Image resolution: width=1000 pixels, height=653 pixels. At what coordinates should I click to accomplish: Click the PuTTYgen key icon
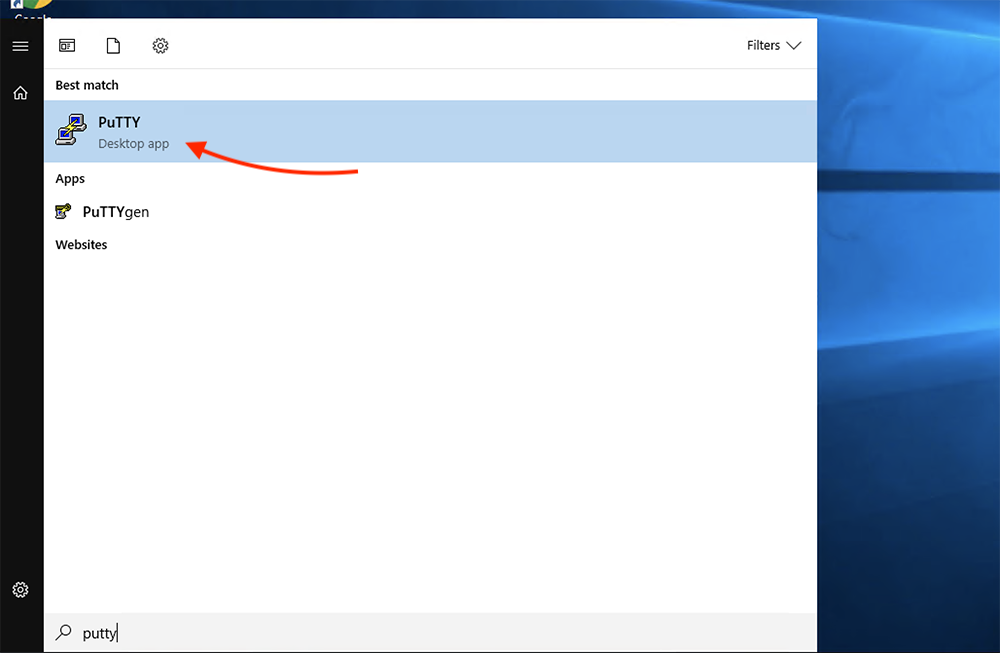(x=63, y=211)
